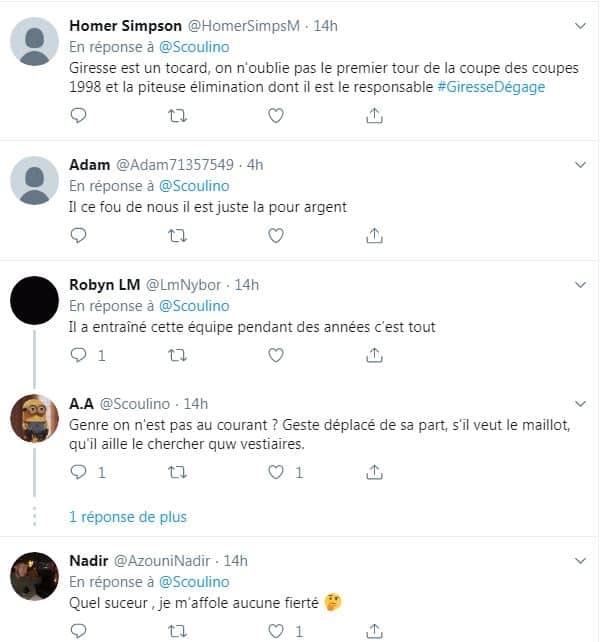Retweet Homer Simpson's tweet about Giresse
600x642 pixels.
click(x=177, y=116)
